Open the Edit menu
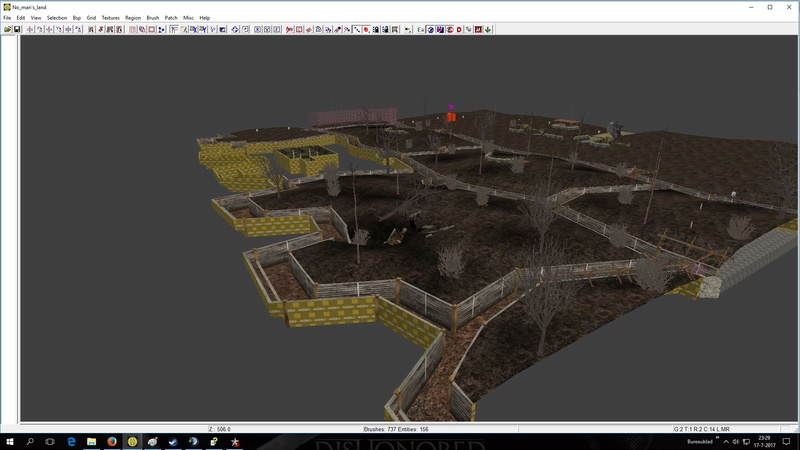 pos(20,18)
